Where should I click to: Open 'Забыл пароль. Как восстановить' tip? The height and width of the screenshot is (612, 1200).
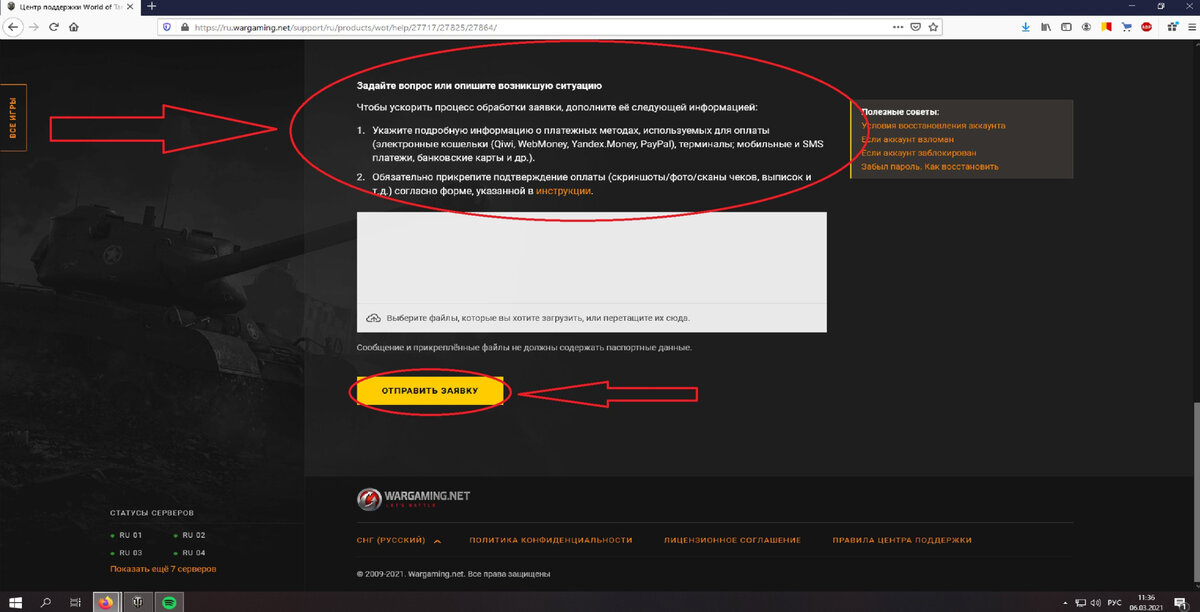[x=929, y=167]
